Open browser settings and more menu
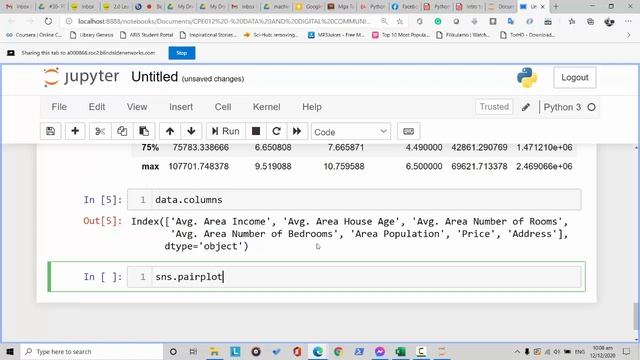Image resolution: width=640 pixels, height=360 pixels. tap(628, 21)
